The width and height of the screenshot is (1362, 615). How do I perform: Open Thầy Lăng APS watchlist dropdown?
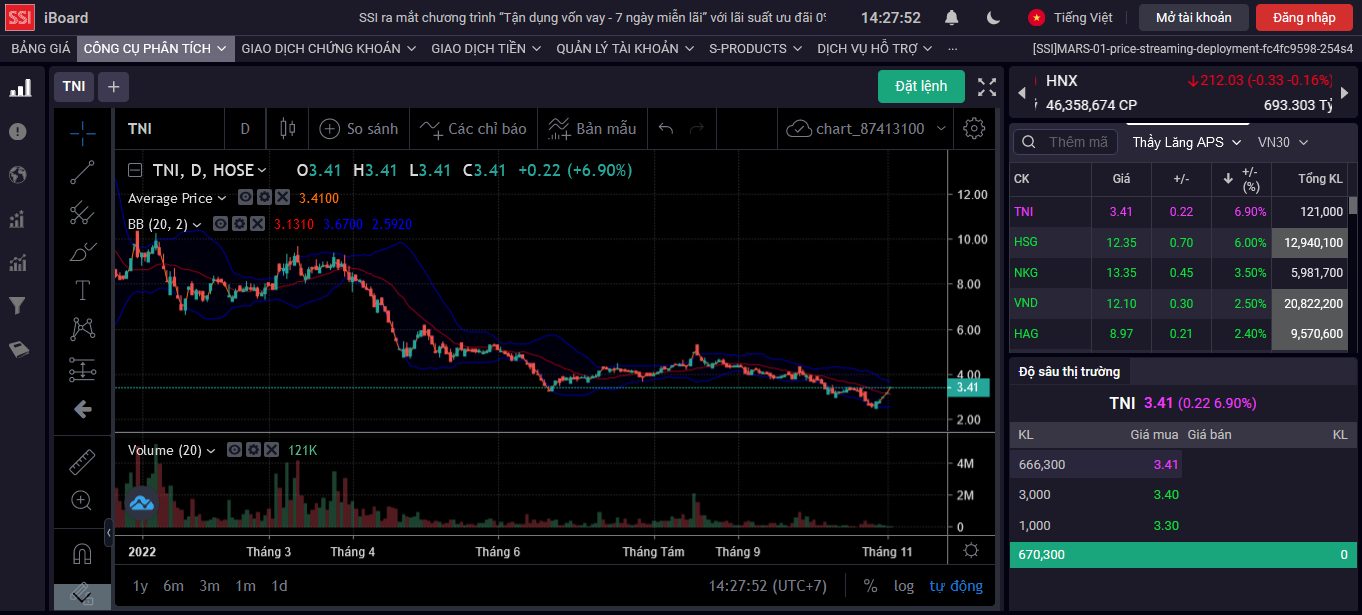[1187, 142]
